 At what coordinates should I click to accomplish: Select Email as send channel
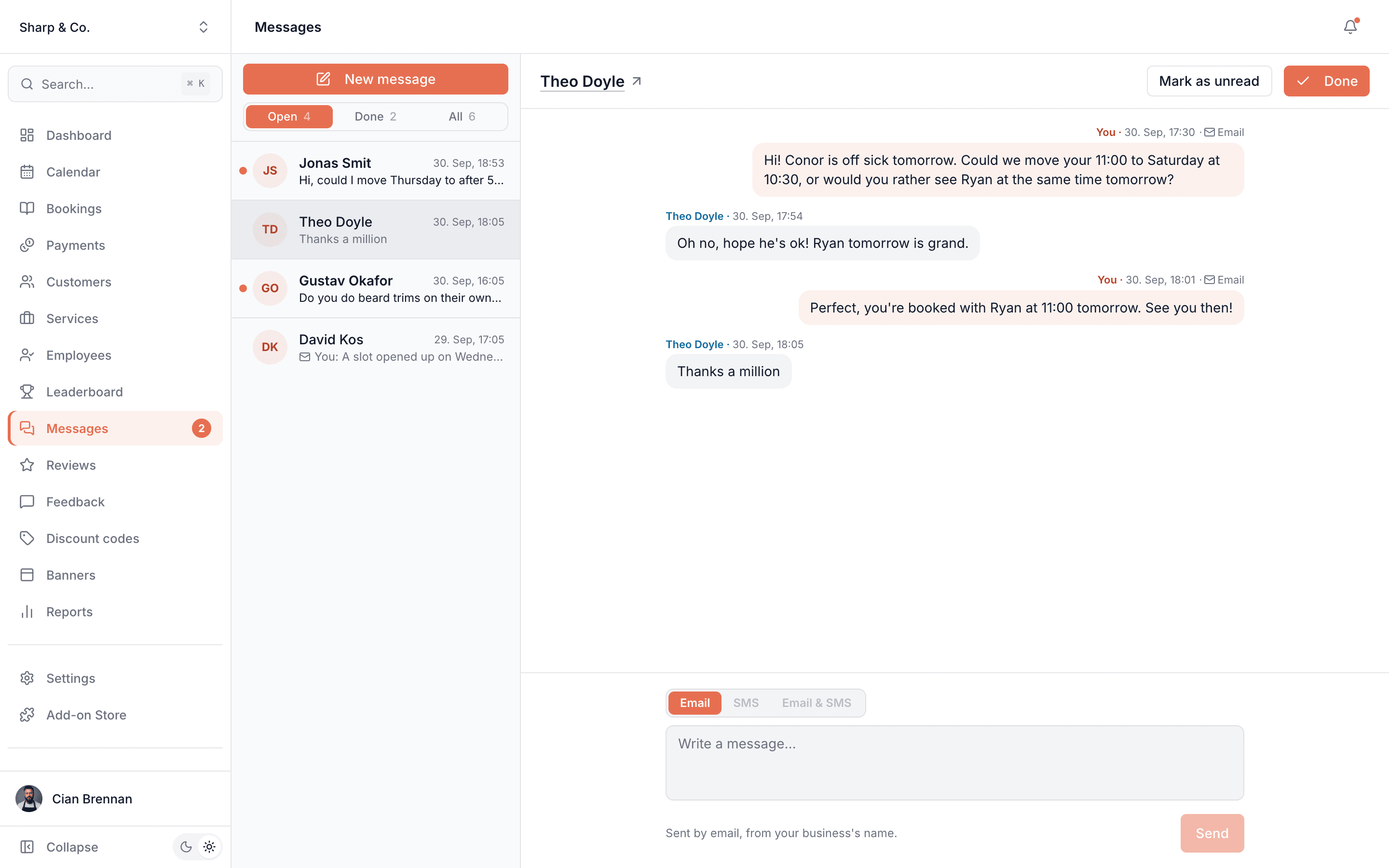point(694,703)
